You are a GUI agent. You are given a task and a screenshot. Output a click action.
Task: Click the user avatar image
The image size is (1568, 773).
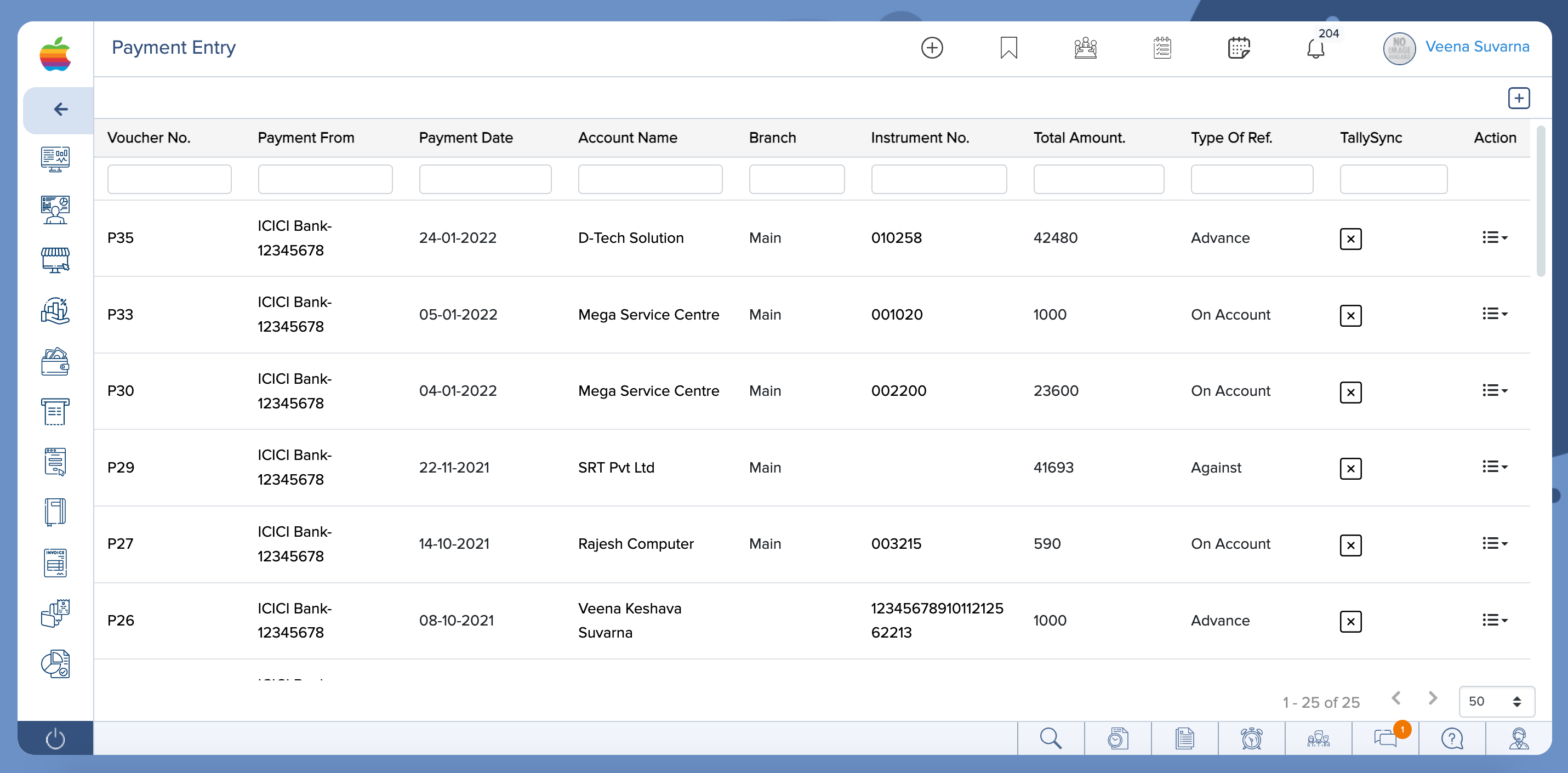coord(1399,48)
